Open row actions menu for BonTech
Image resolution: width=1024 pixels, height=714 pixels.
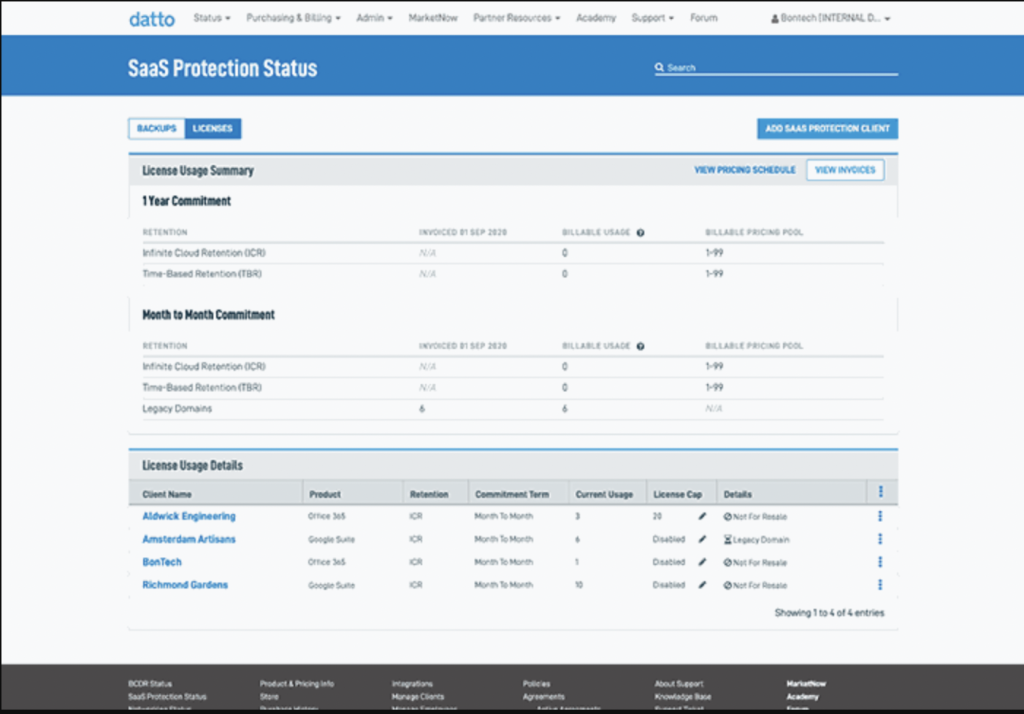[x=880, y=562]
